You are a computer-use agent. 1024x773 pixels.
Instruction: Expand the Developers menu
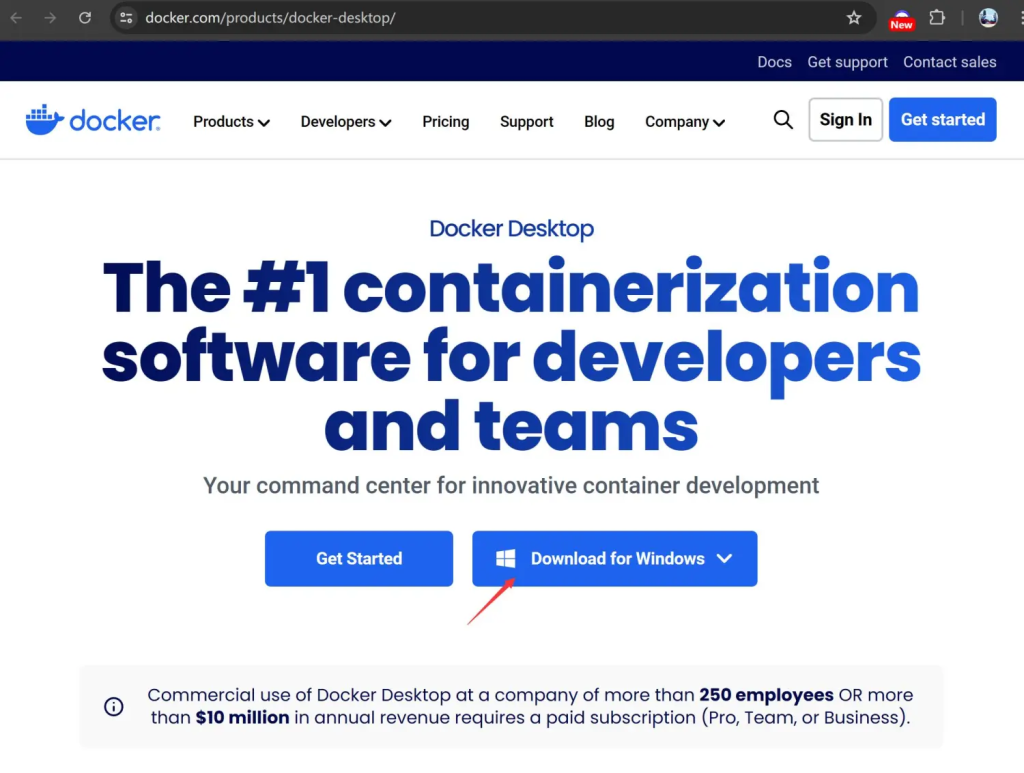point(346,121)
